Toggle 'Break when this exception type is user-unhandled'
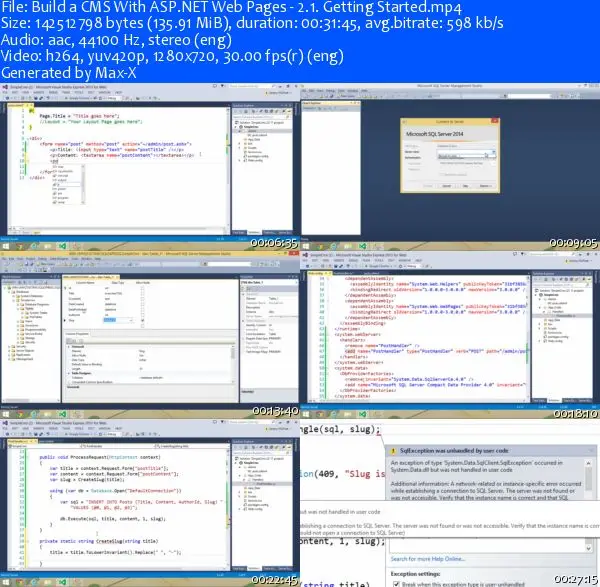600x587 pixels. click(396, 584)
